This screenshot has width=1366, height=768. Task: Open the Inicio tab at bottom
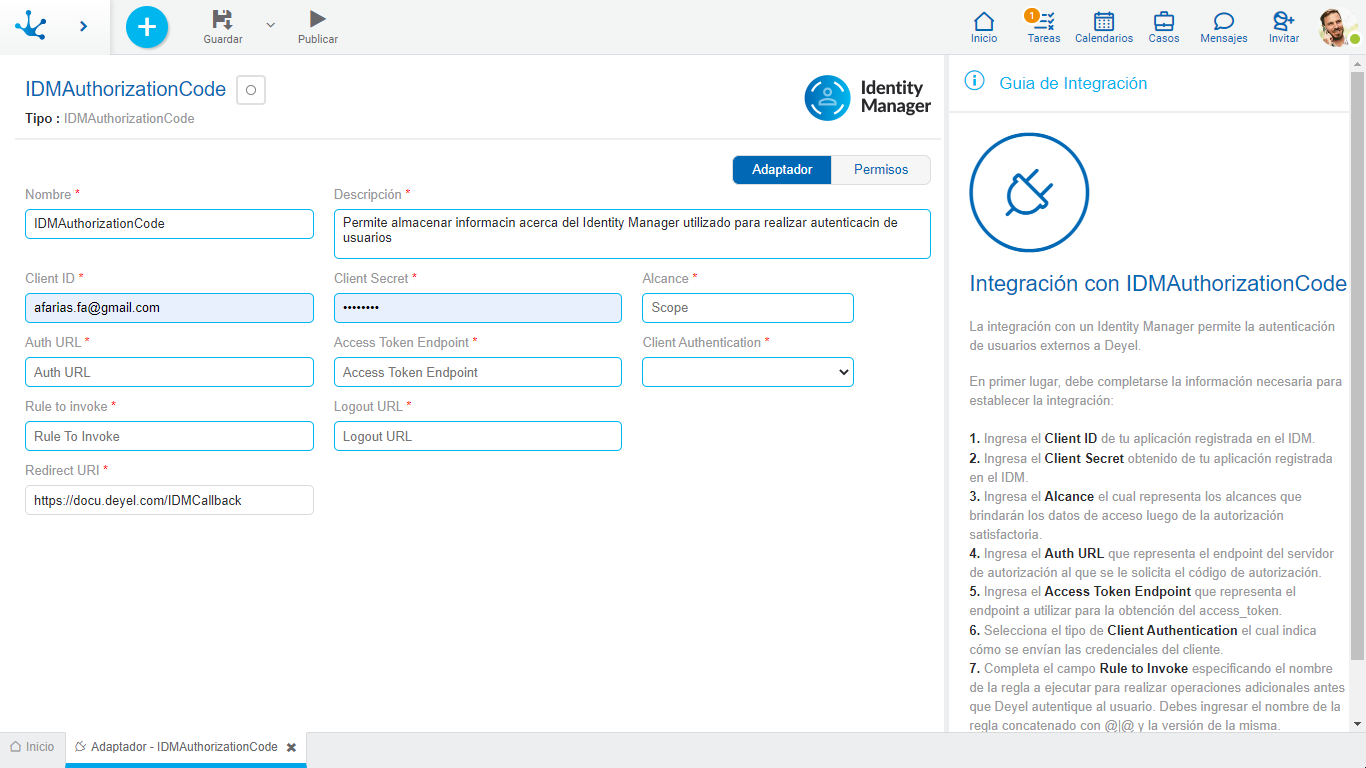[x=32, y=747]
